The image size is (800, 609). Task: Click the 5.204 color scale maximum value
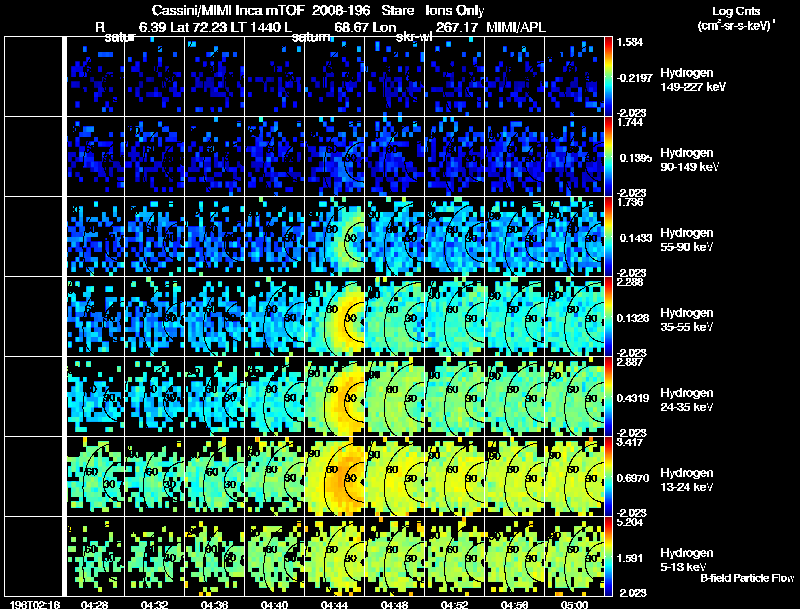click(630, 522)
